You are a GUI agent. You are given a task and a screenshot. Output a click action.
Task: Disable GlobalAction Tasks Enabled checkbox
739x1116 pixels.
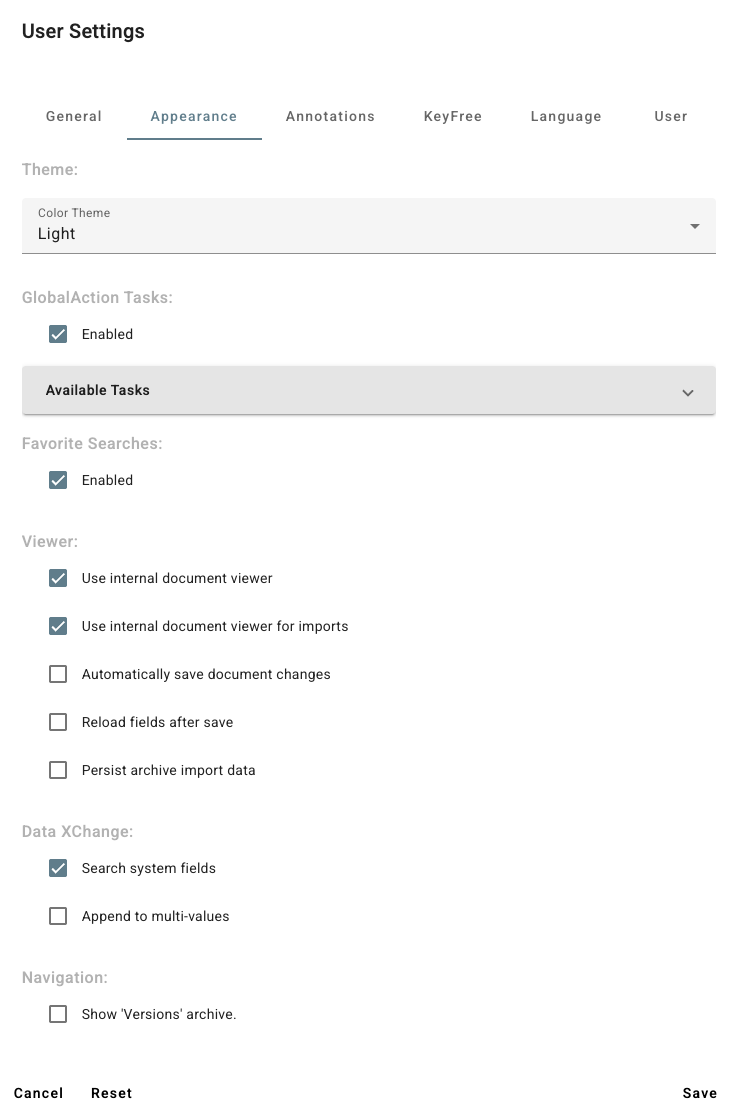pyautogui.click(x=58, y=334)
